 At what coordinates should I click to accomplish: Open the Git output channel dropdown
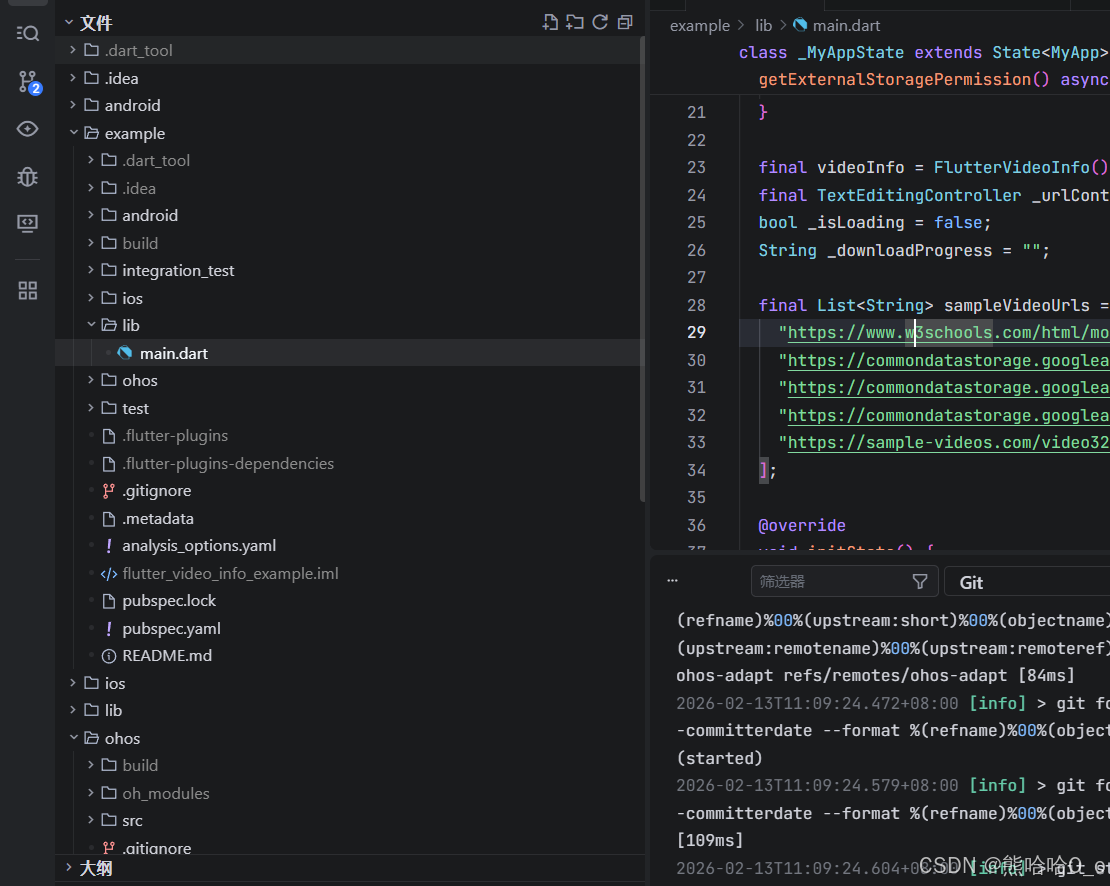[x=1026, y=582]
